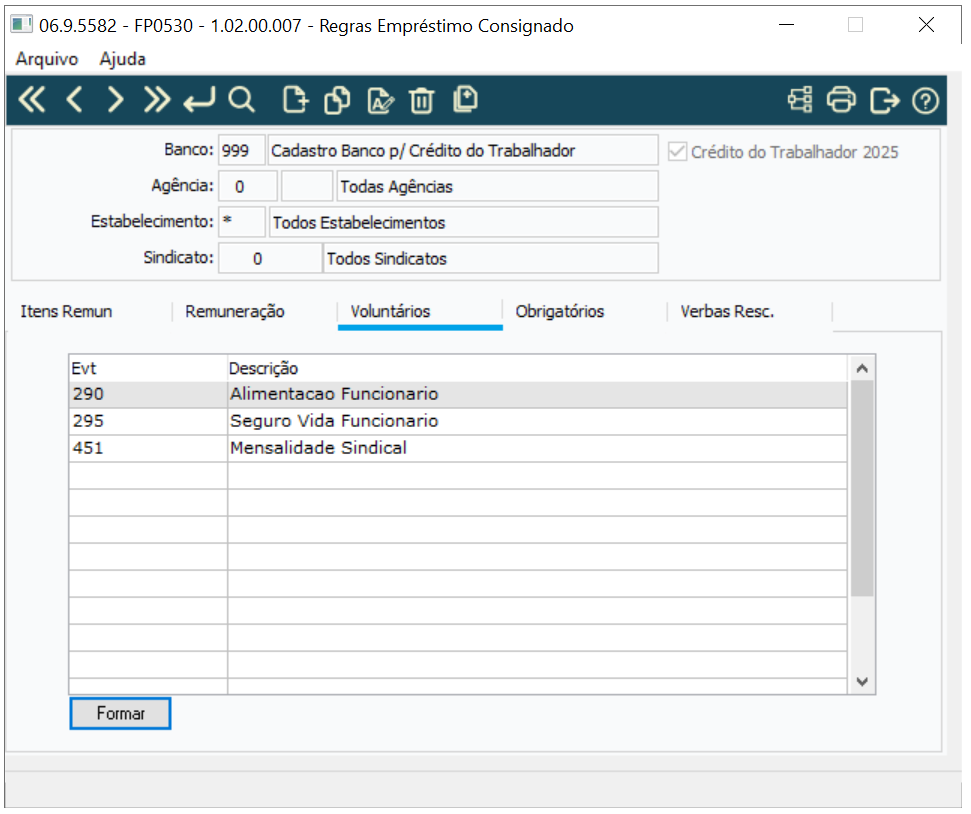The height and width of the screenshot is (814, 971).
Task: Close the Regras Empréstimo Consignado window
Action: tap(926, 25)
